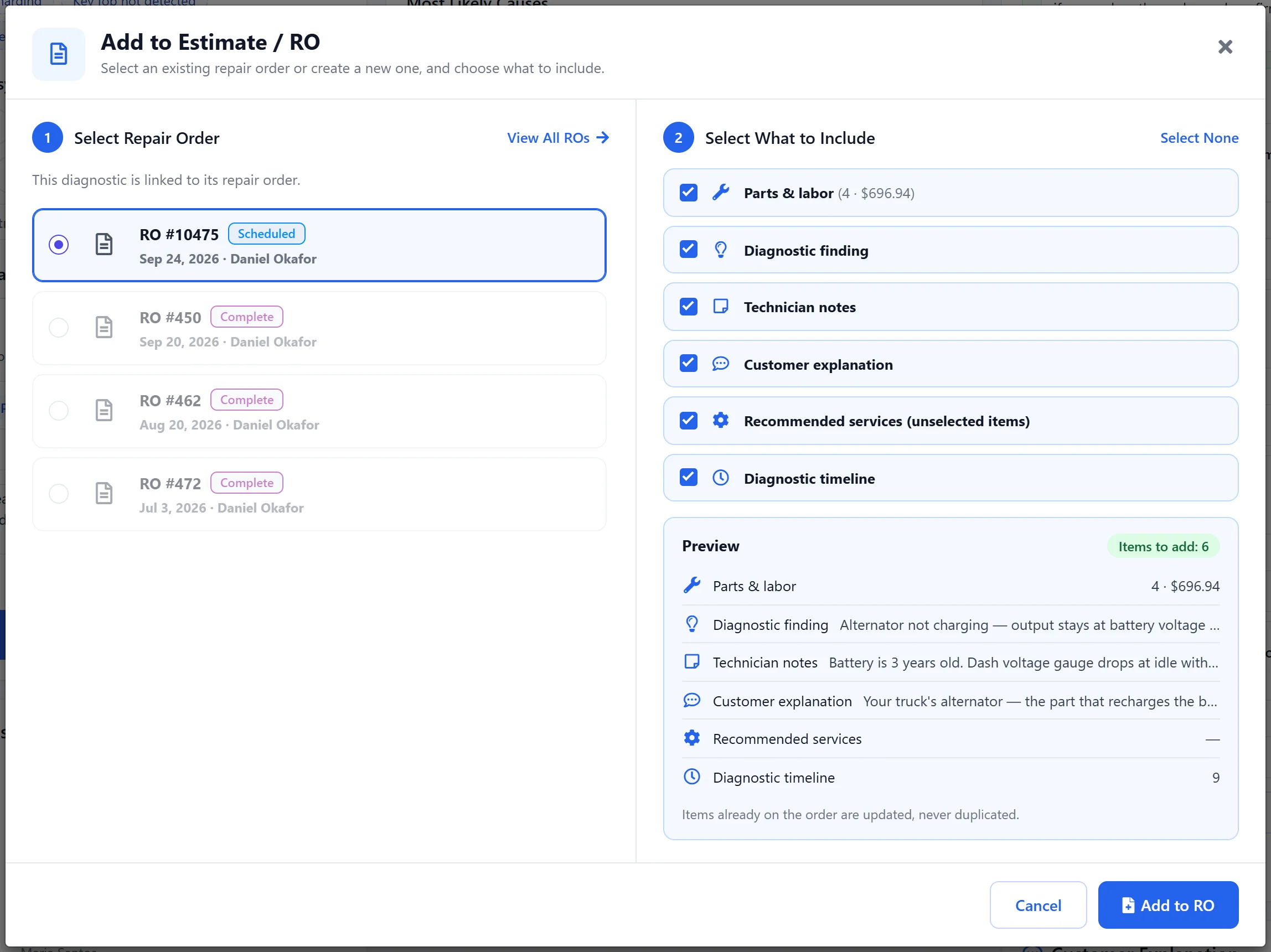Uncheck the Parts & labor checkbox
1271x952 pixels.
pyautogui.click(x=688, y=193)
